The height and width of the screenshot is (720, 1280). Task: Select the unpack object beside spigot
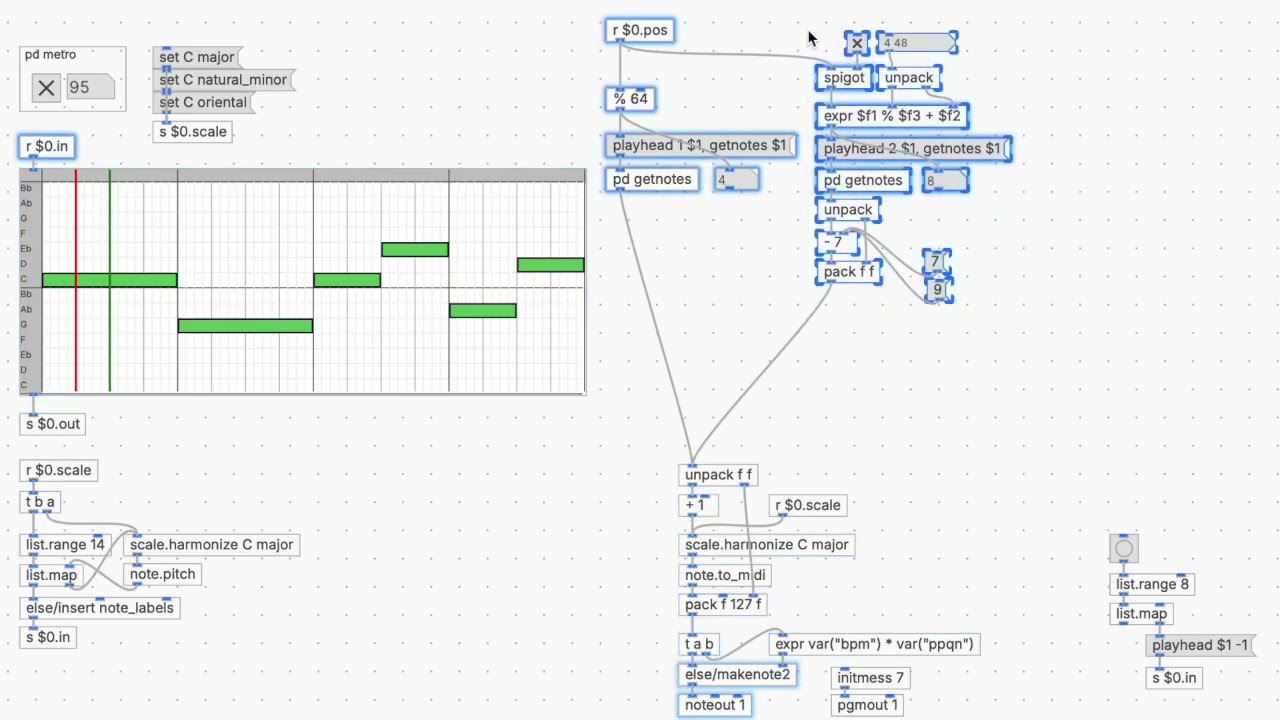coord(909,78)
